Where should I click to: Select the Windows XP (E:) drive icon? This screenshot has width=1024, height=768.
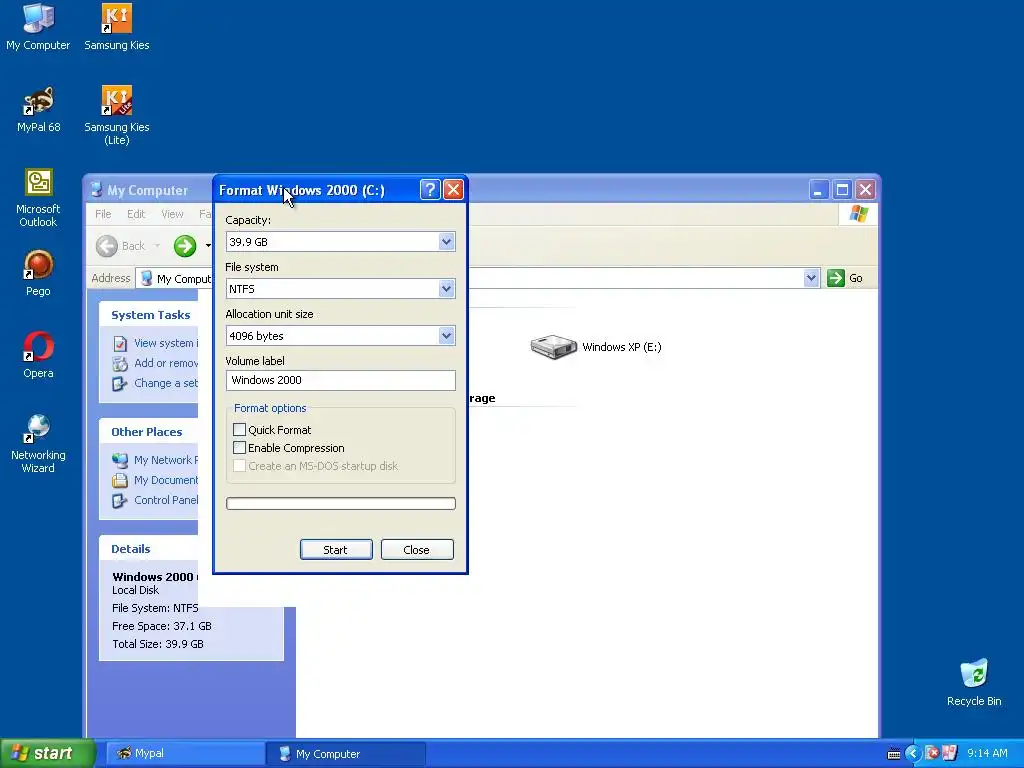tap(553, 347)
